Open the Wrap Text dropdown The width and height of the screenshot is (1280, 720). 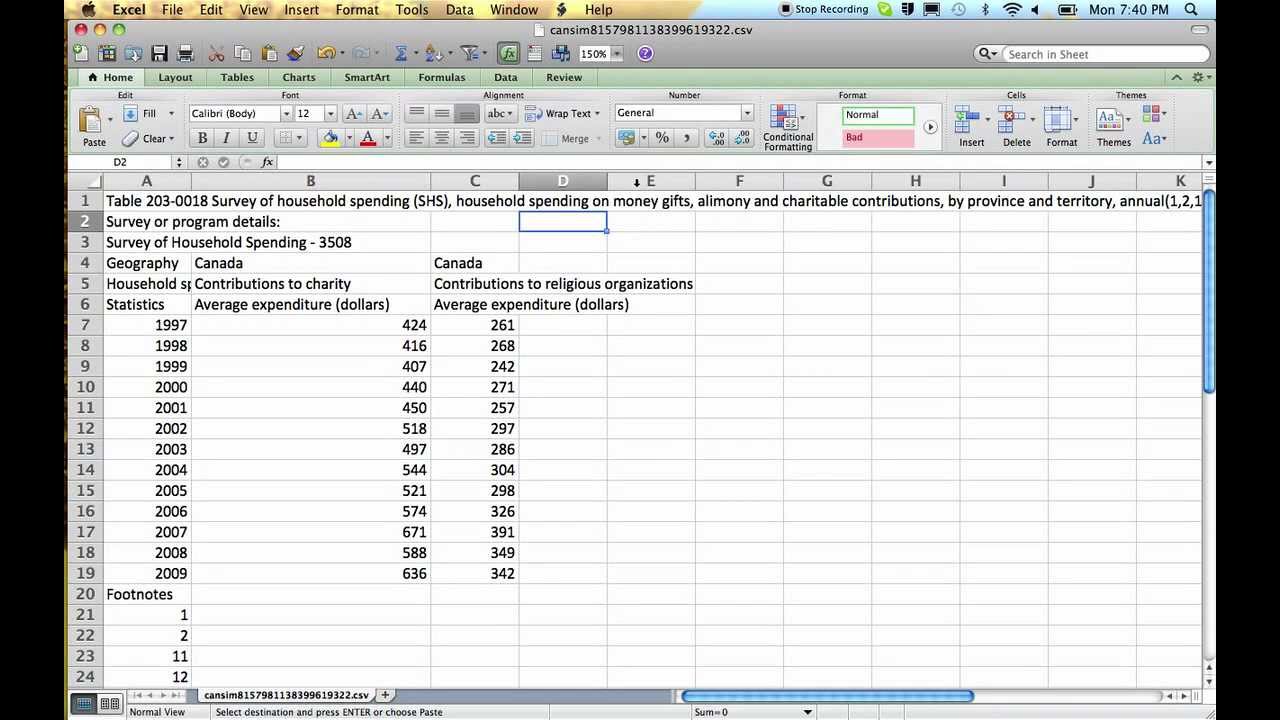tap(597, 114)
